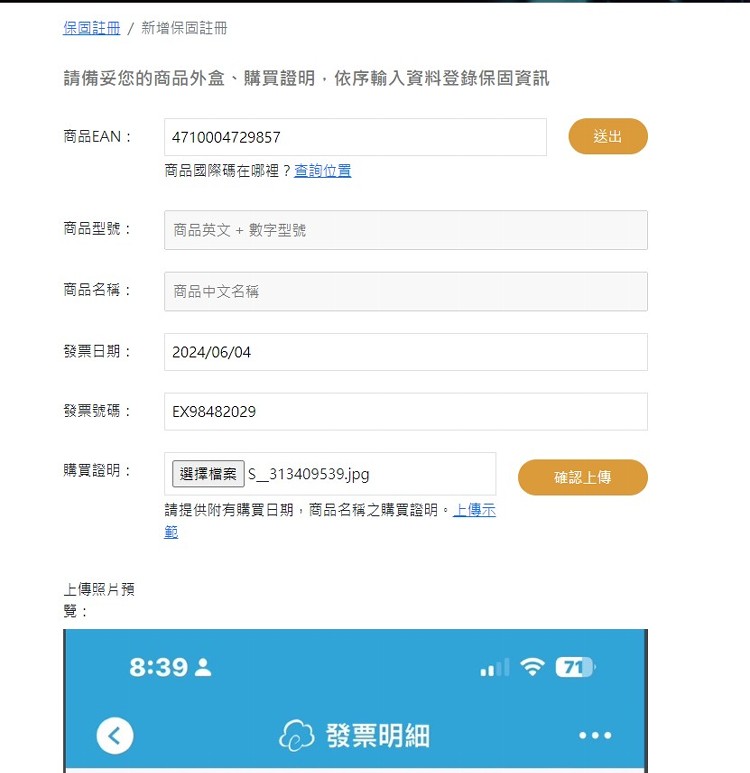Tap the back arrow in invoice preview
Viewport: 750px width, 773px height.
coord(115,736)
